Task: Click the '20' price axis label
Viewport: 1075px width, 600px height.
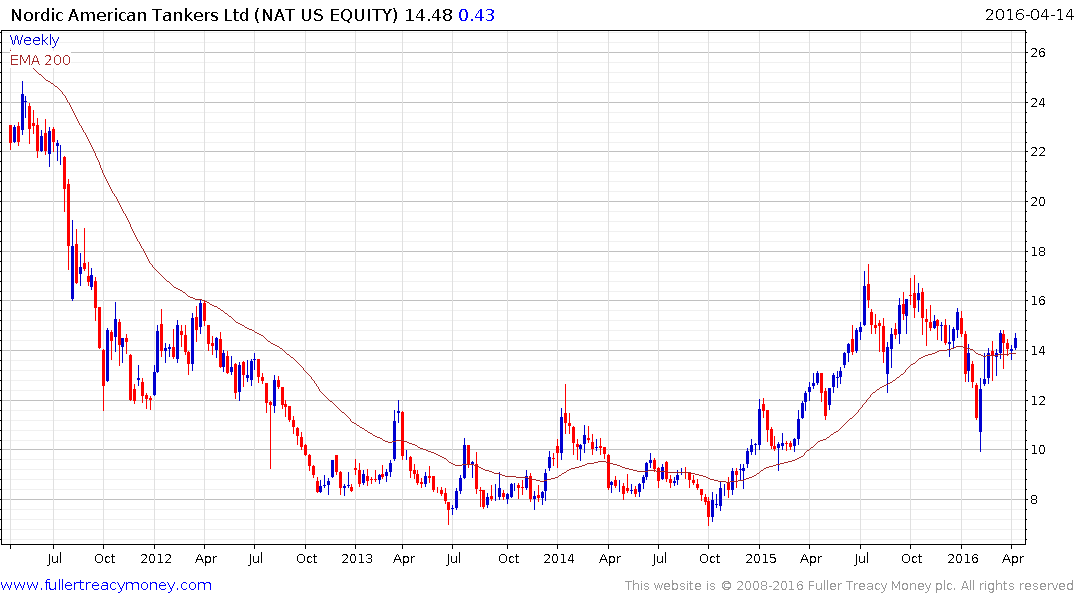Action: (x=1037, y=202)
